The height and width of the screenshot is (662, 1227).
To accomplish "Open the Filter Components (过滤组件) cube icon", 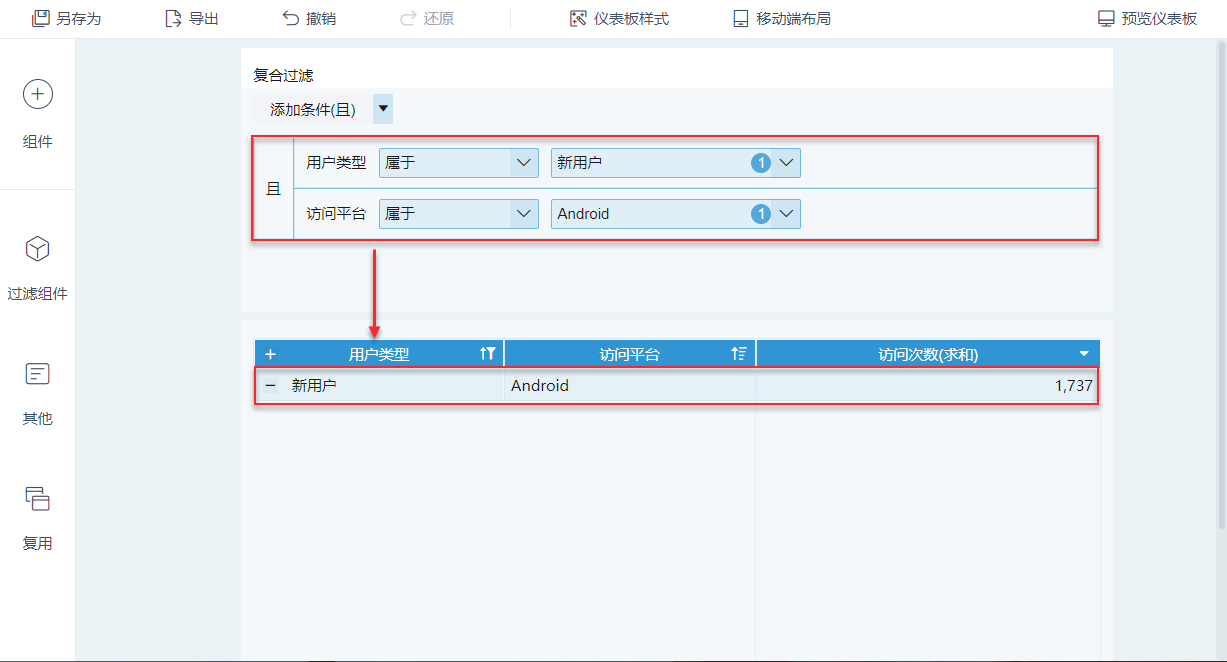I will pos(38,249).
